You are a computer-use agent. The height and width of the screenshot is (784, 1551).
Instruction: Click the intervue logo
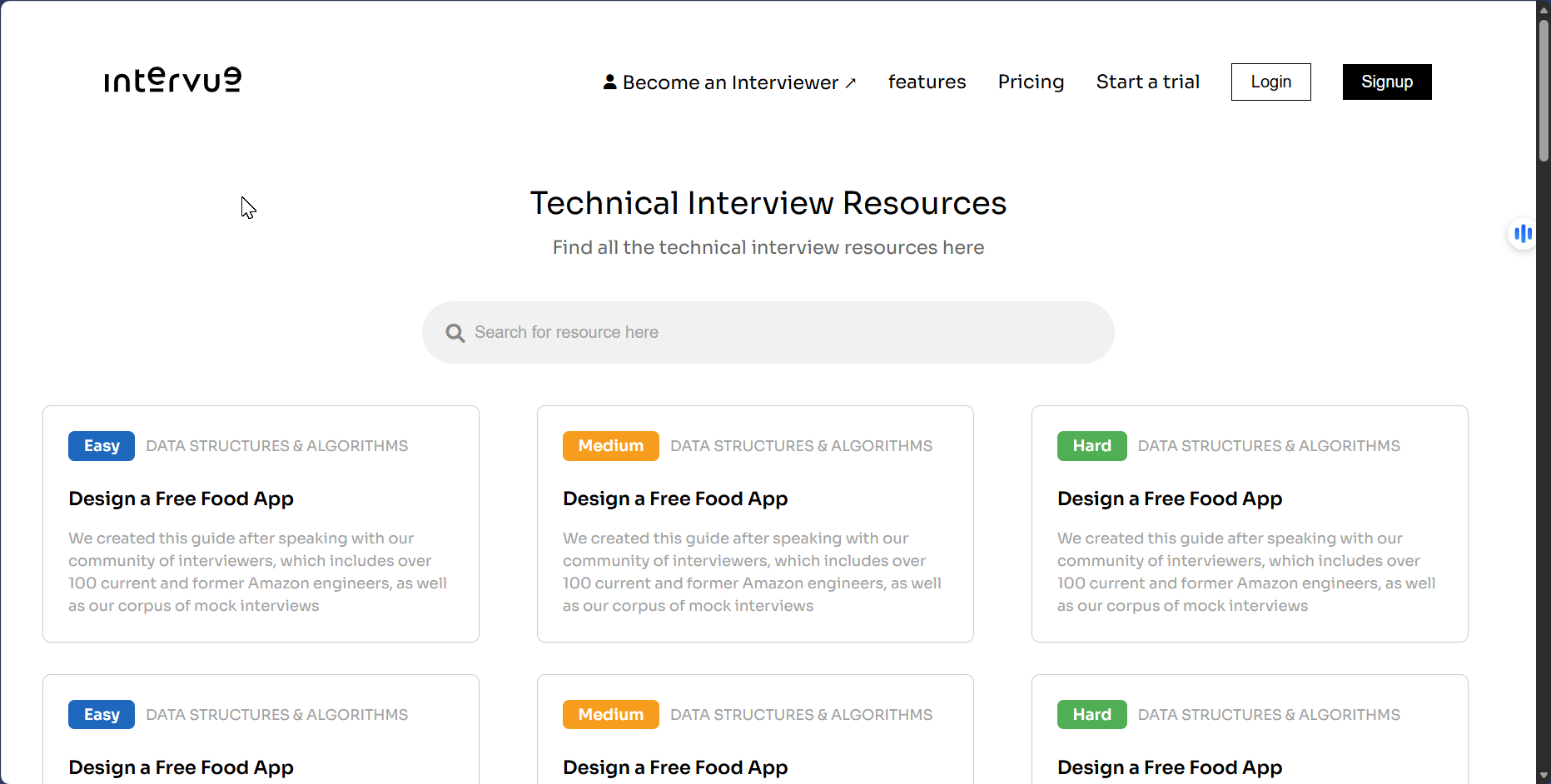coord(173,80)
